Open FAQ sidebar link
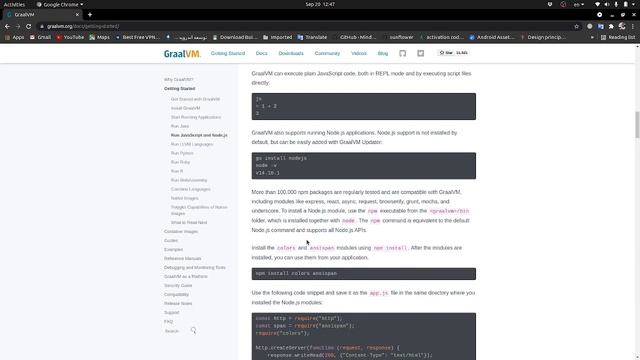This screenshot has height=360, width=640. (169, 321)
